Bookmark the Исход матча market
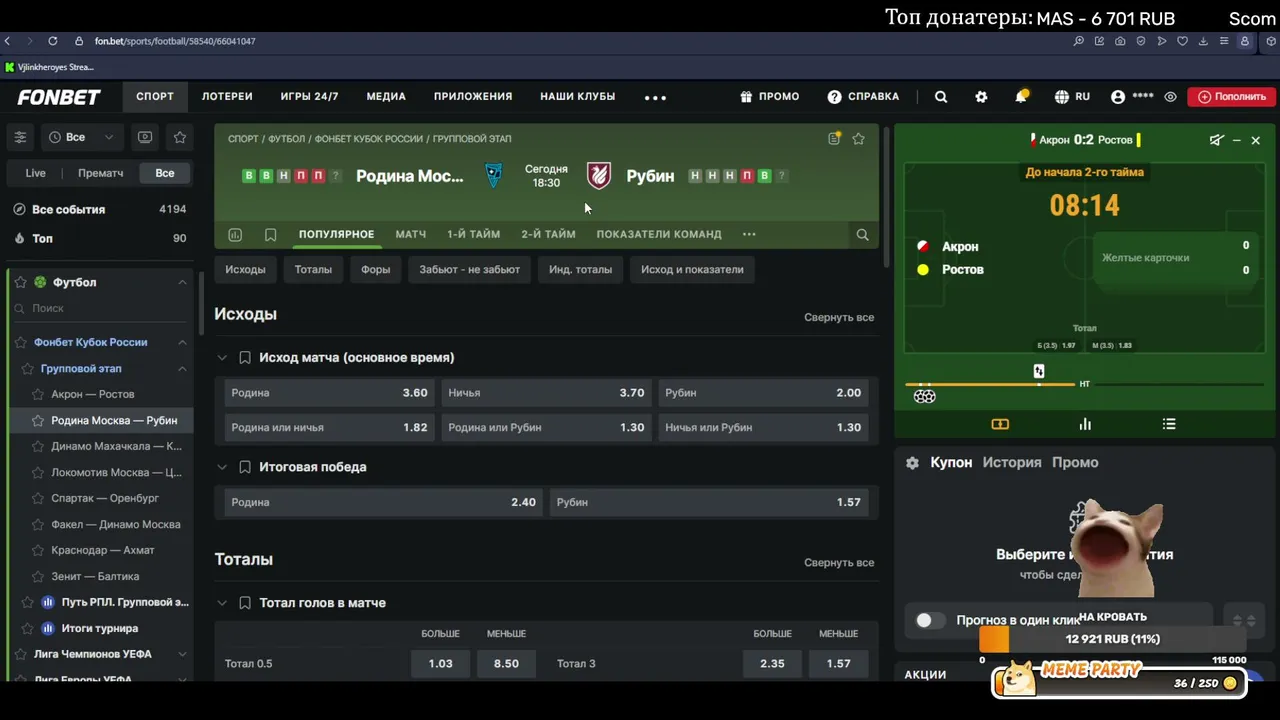 (245, 357)
